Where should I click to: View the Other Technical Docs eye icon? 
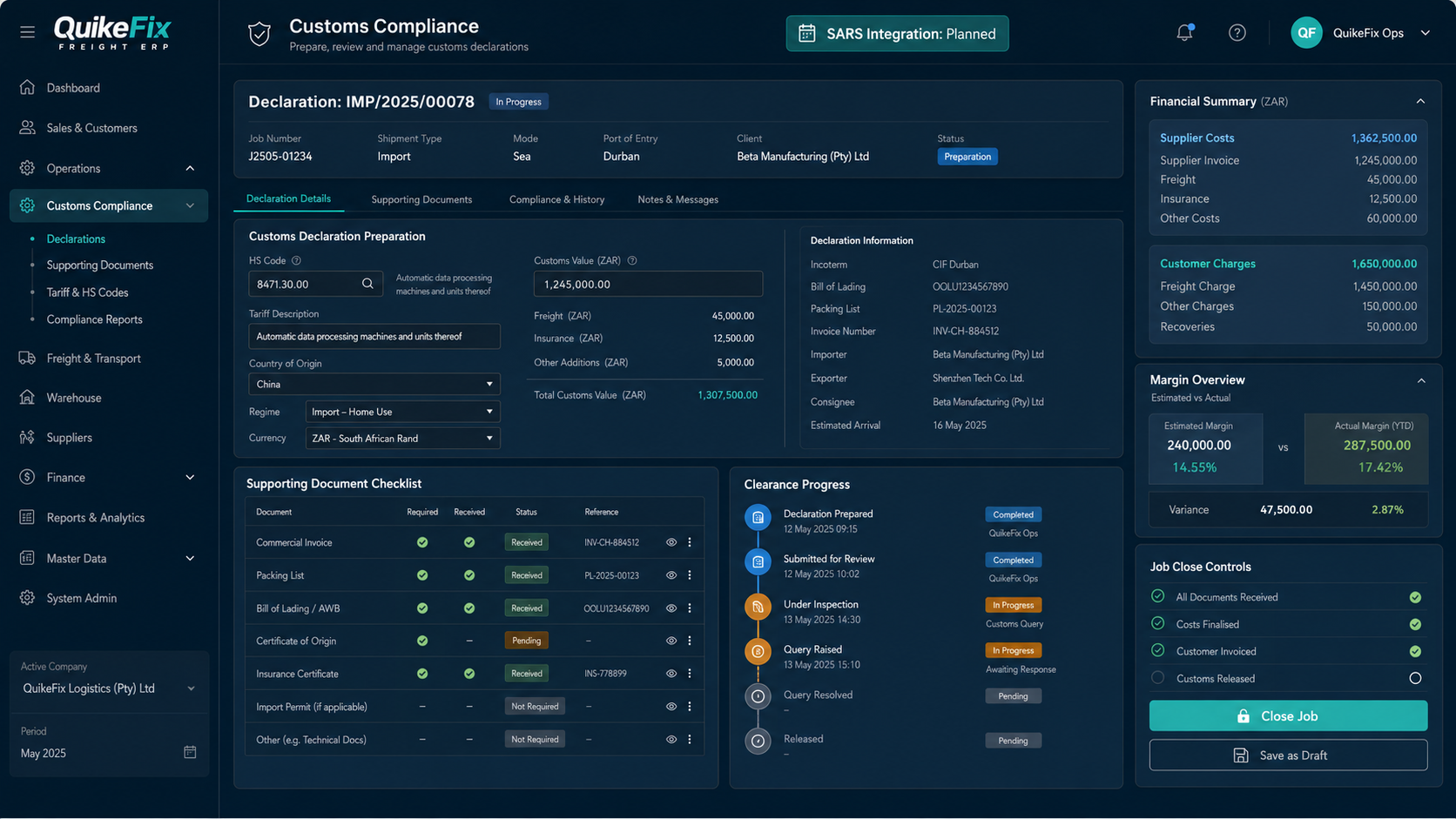(x=671, y=740)
